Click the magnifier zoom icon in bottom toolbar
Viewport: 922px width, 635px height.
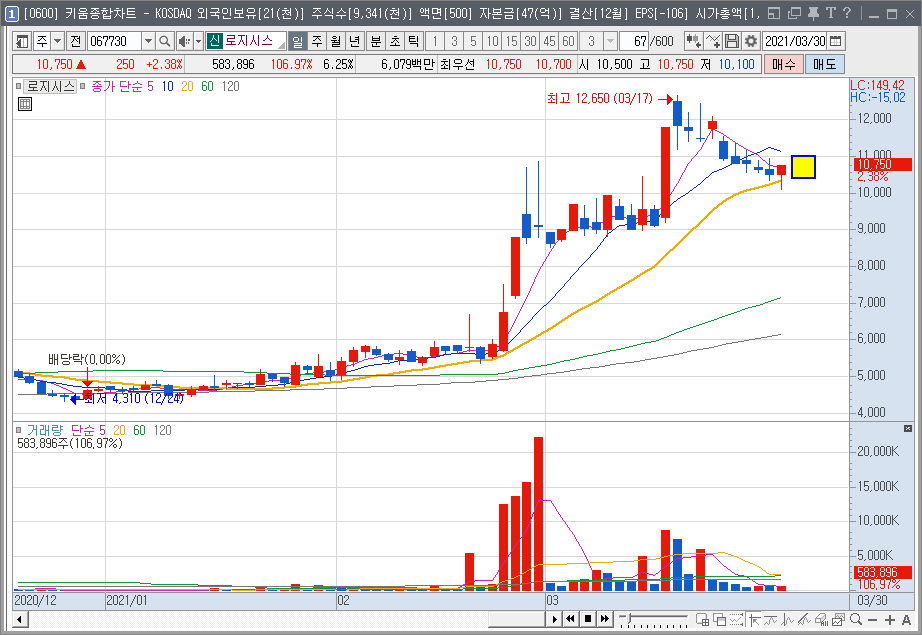[x=856, y=619]
